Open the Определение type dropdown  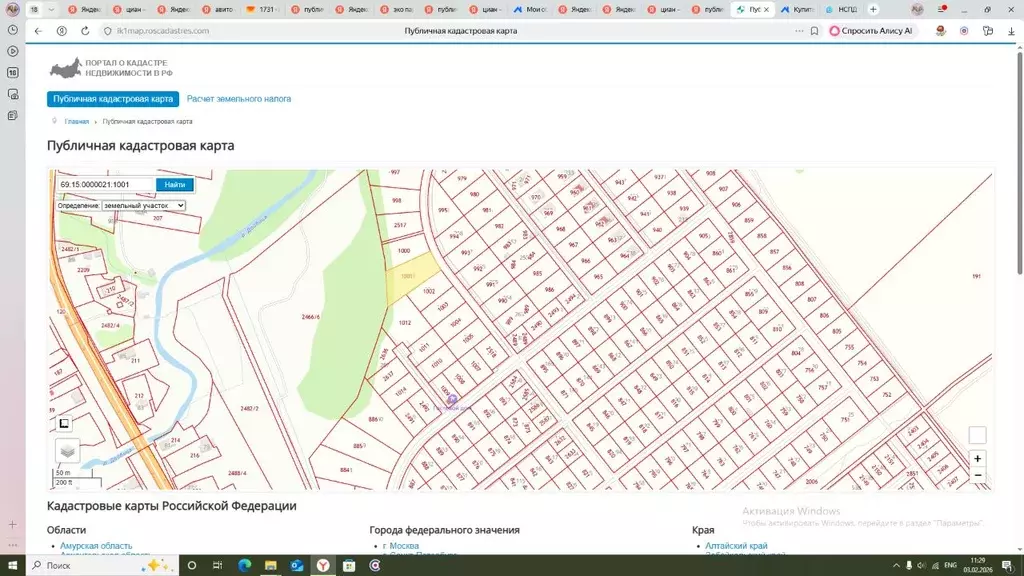[143, 205]
